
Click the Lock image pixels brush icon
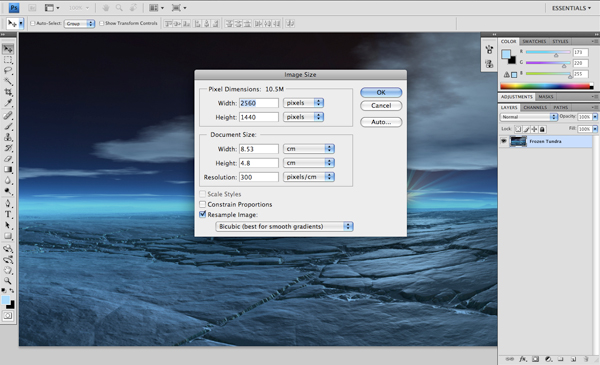[x=527, y=129]
